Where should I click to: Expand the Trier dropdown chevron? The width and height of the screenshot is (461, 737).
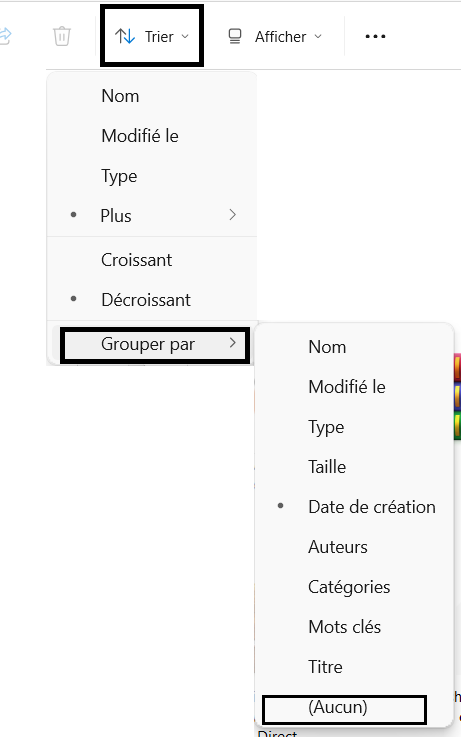185,37
